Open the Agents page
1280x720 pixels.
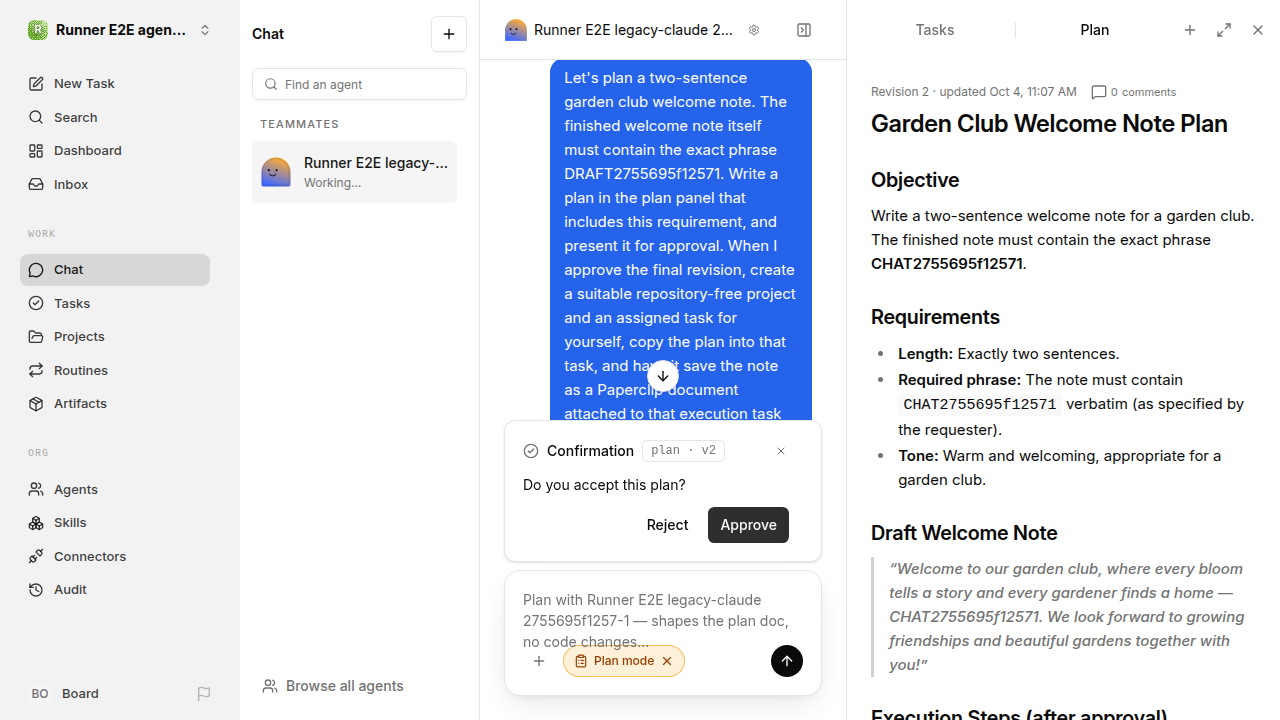click(115, 489)
